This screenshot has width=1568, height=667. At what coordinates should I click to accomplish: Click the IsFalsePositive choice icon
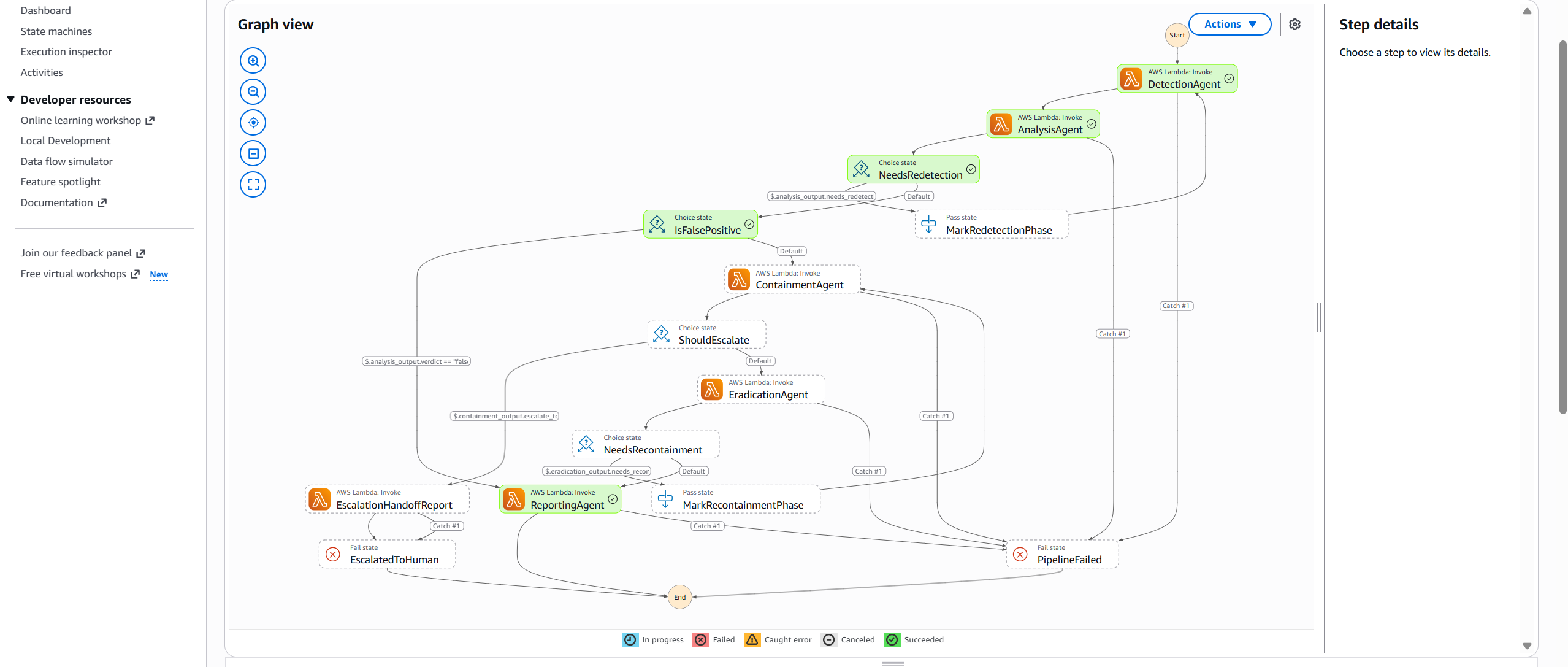pyautogui.click(x=657, y=225)
